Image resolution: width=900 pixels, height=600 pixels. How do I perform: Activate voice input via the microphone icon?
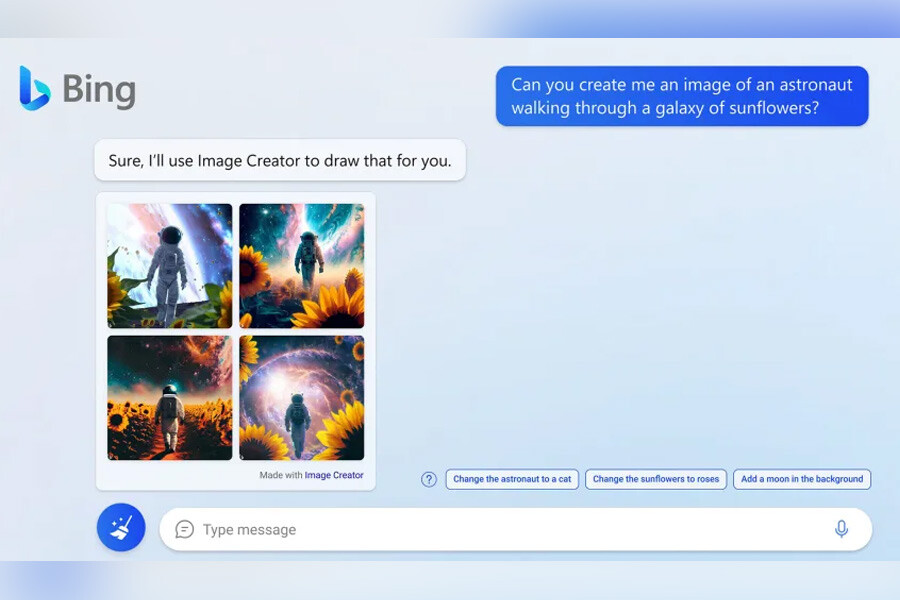pos(843,529)
